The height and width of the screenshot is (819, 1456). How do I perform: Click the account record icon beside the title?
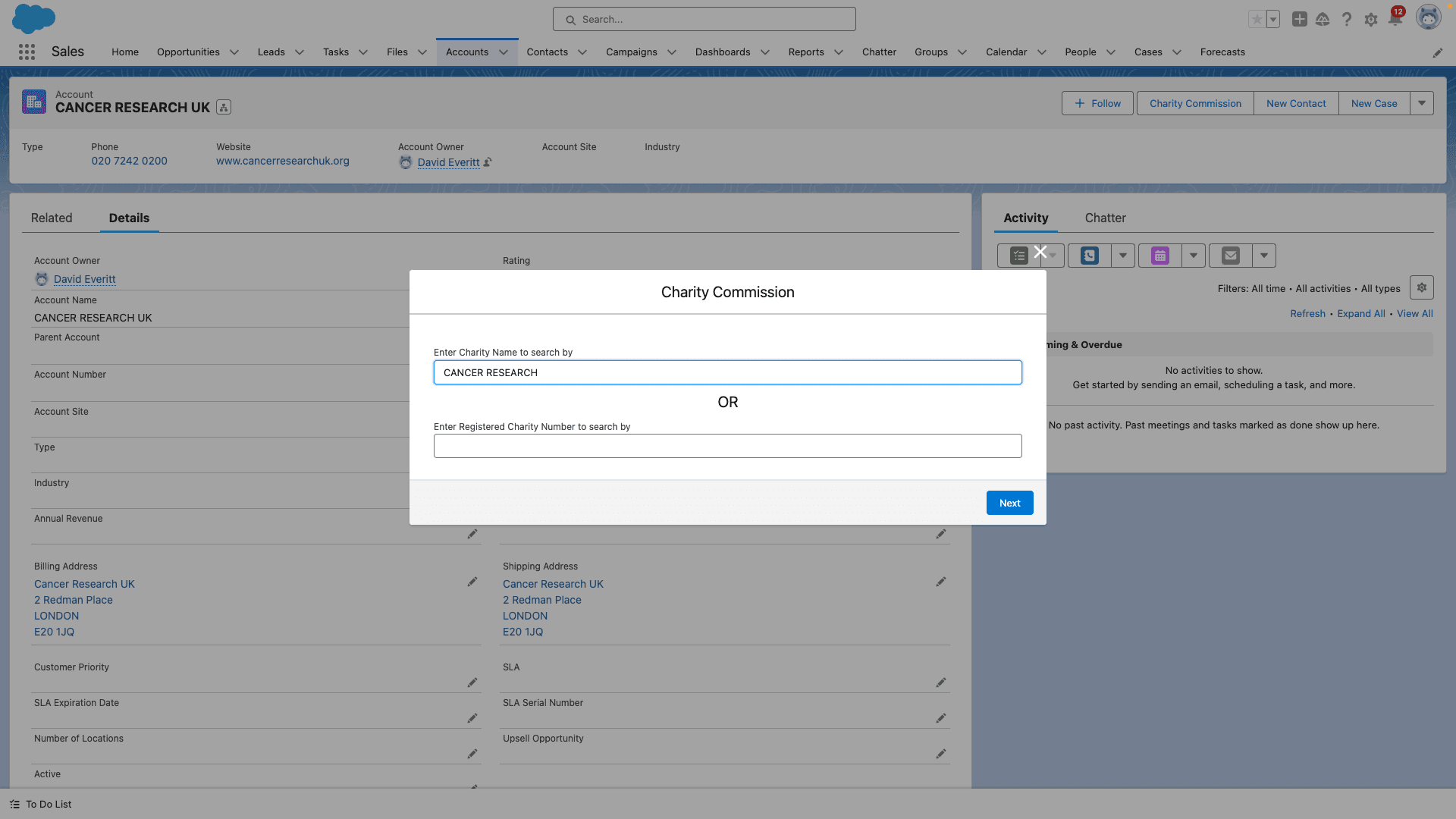pos(34,102)
